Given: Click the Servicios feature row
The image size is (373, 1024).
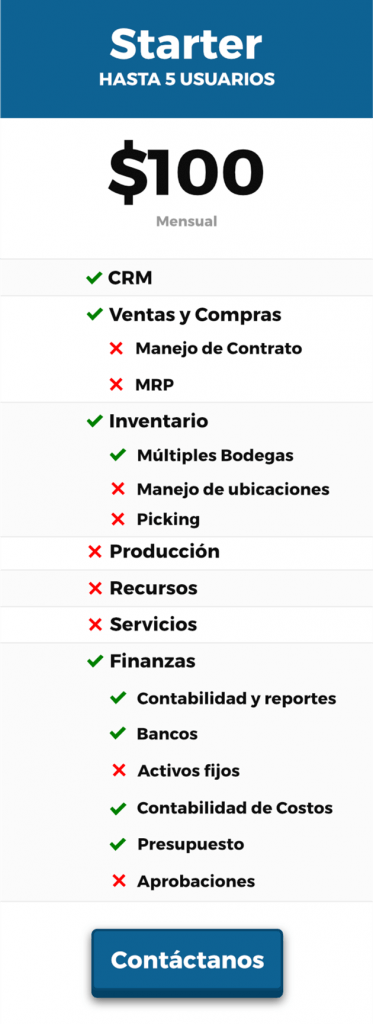Looking at the screenshot, I should [x=186, y=625].
